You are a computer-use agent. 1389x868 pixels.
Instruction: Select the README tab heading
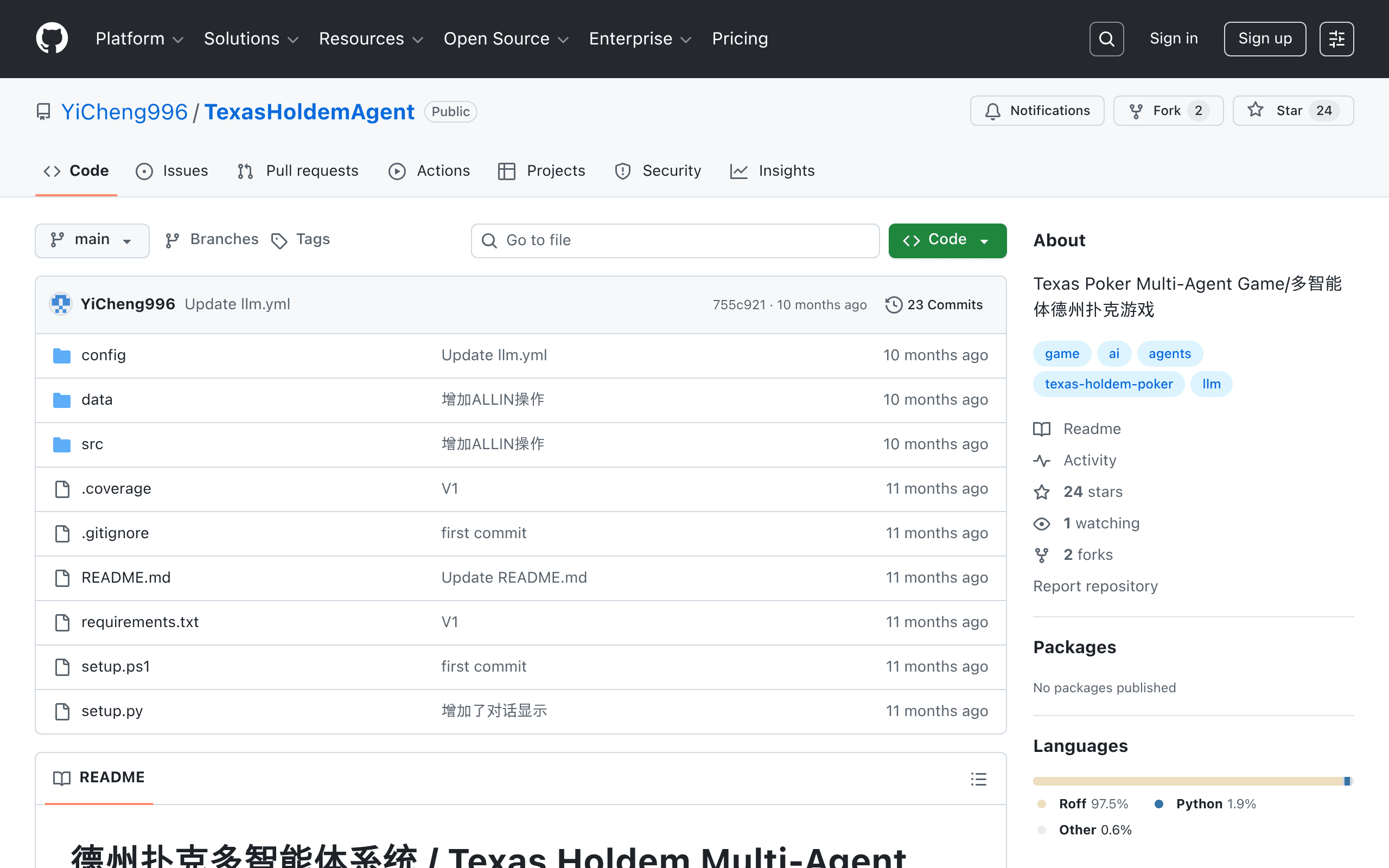(x=99, y=777)
